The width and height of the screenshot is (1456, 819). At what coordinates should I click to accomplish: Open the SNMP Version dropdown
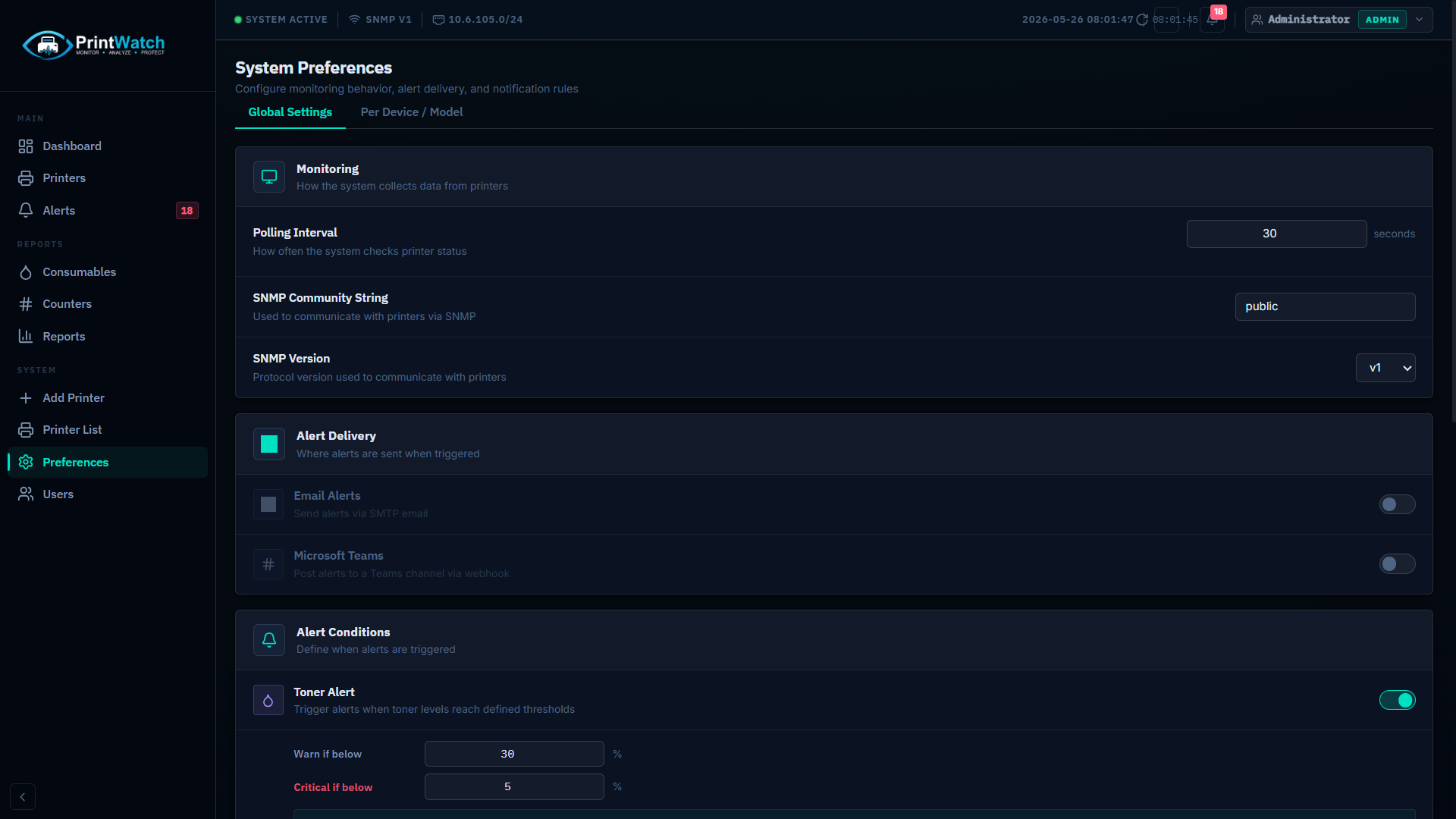pos(1385,368)
